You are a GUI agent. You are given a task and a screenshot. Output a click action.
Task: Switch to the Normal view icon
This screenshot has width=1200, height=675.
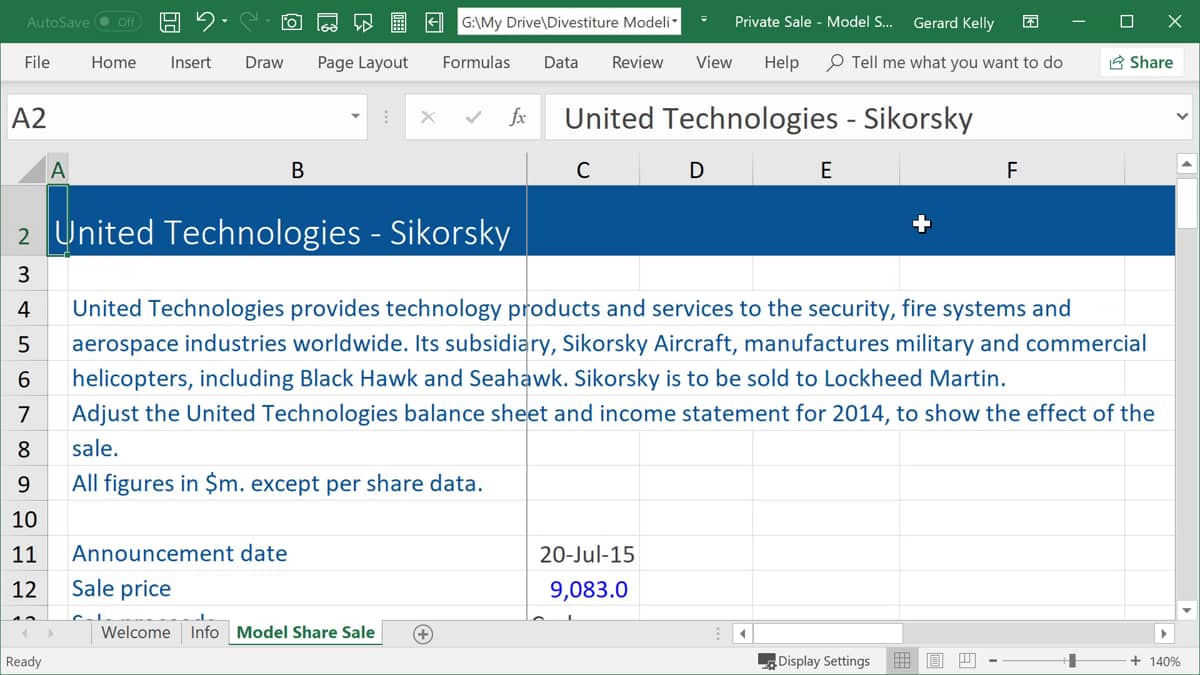(x=902, y=661)
